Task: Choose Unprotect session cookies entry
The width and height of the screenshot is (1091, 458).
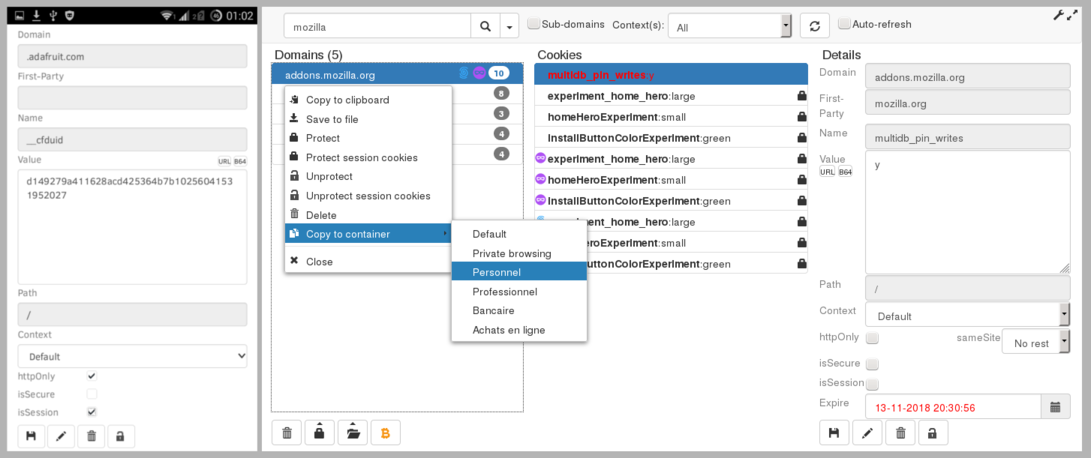Action: (368, 196)
